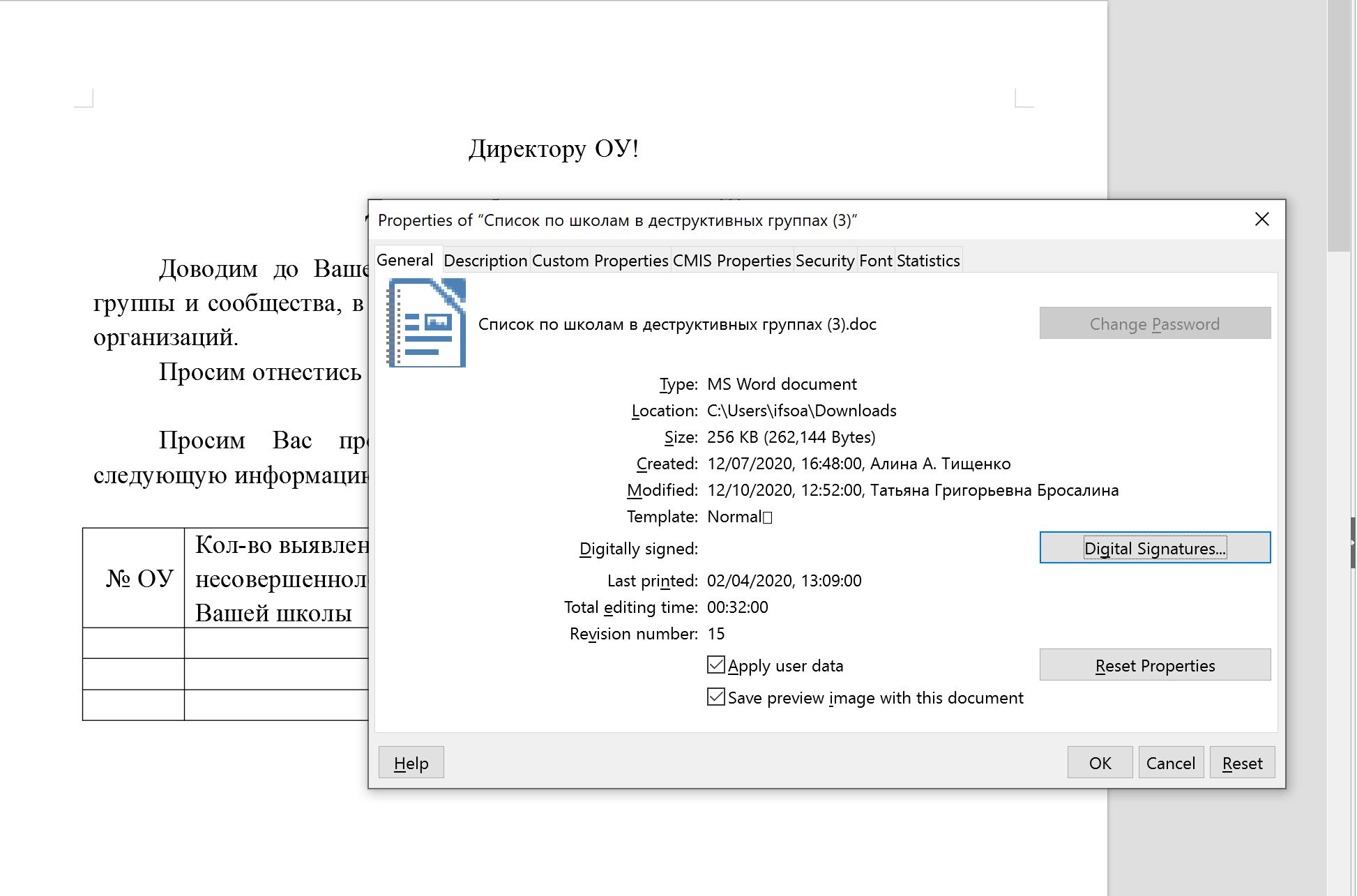View the Statistics tab
The height and width of the screenshot is (896, 1357).
(928, 261)
